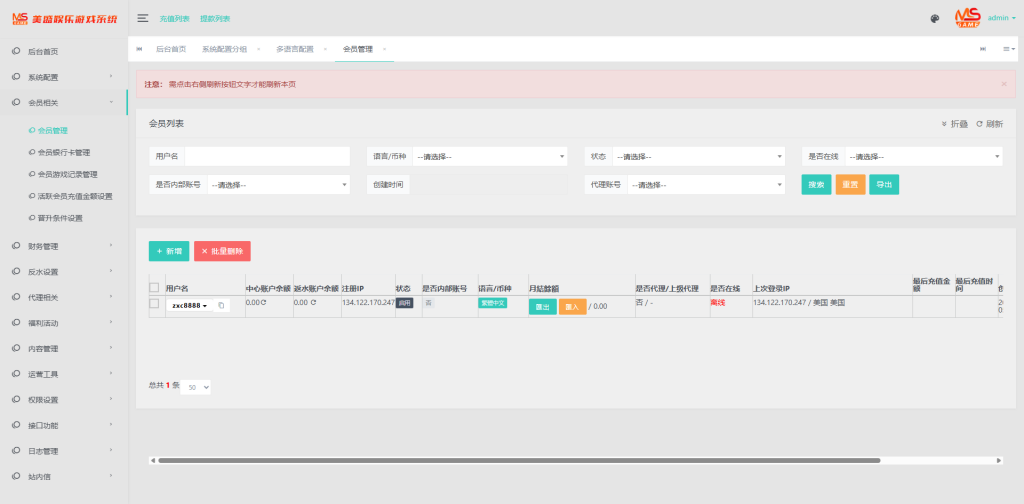Screen dimensions: 1024x504
Task: Select the checkbox for zxc8888 row
Action: click(154, 303)
